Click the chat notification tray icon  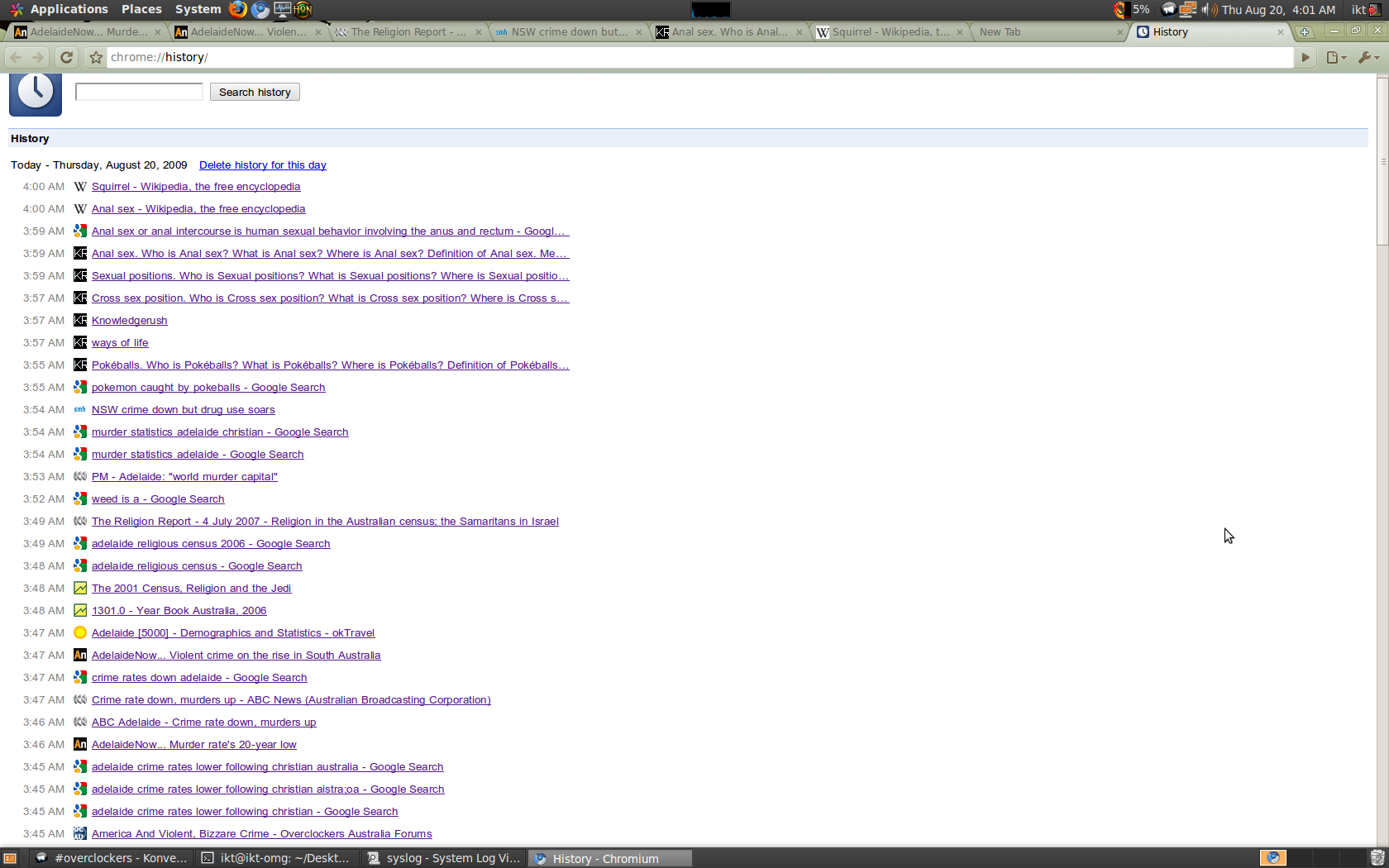[x=1168, y=9]
